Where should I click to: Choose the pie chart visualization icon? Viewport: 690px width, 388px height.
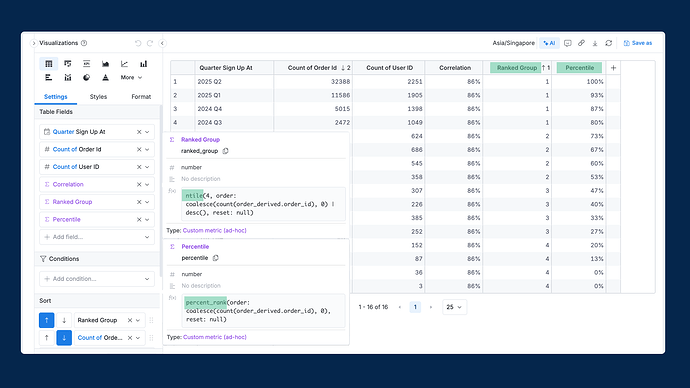click(86, 77)
